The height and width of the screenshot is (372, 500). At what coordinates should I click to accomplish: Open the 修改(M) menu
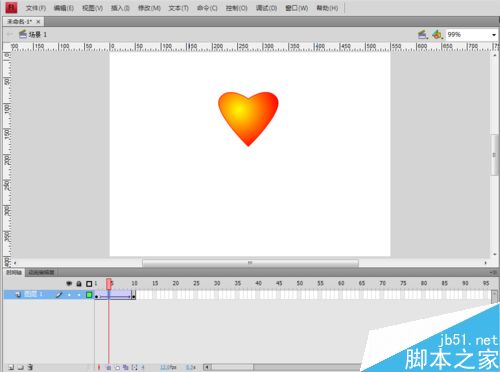(149, 8)
